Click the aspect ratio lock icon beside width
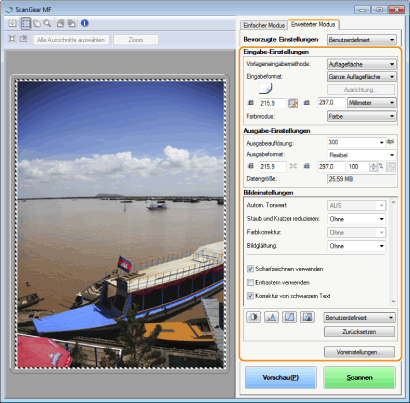 click(x=293, y=103)
